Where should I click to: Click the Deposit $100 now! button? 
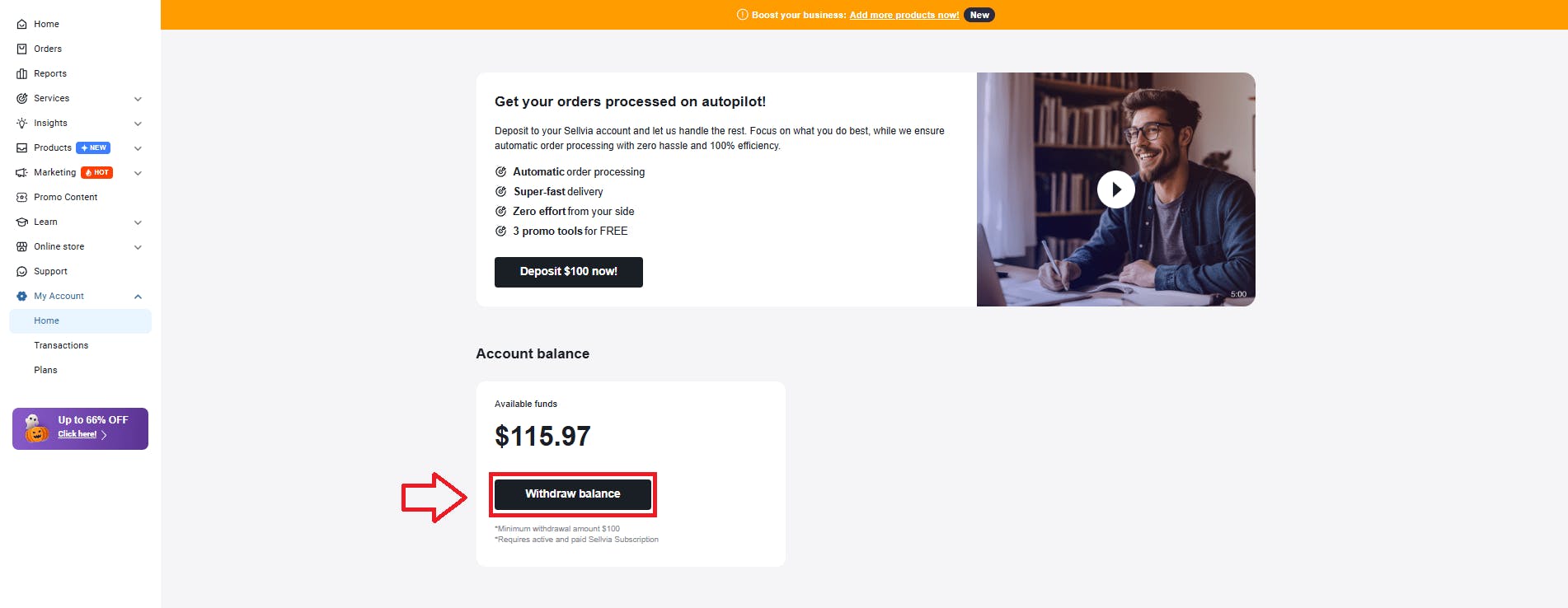[568, 272]
